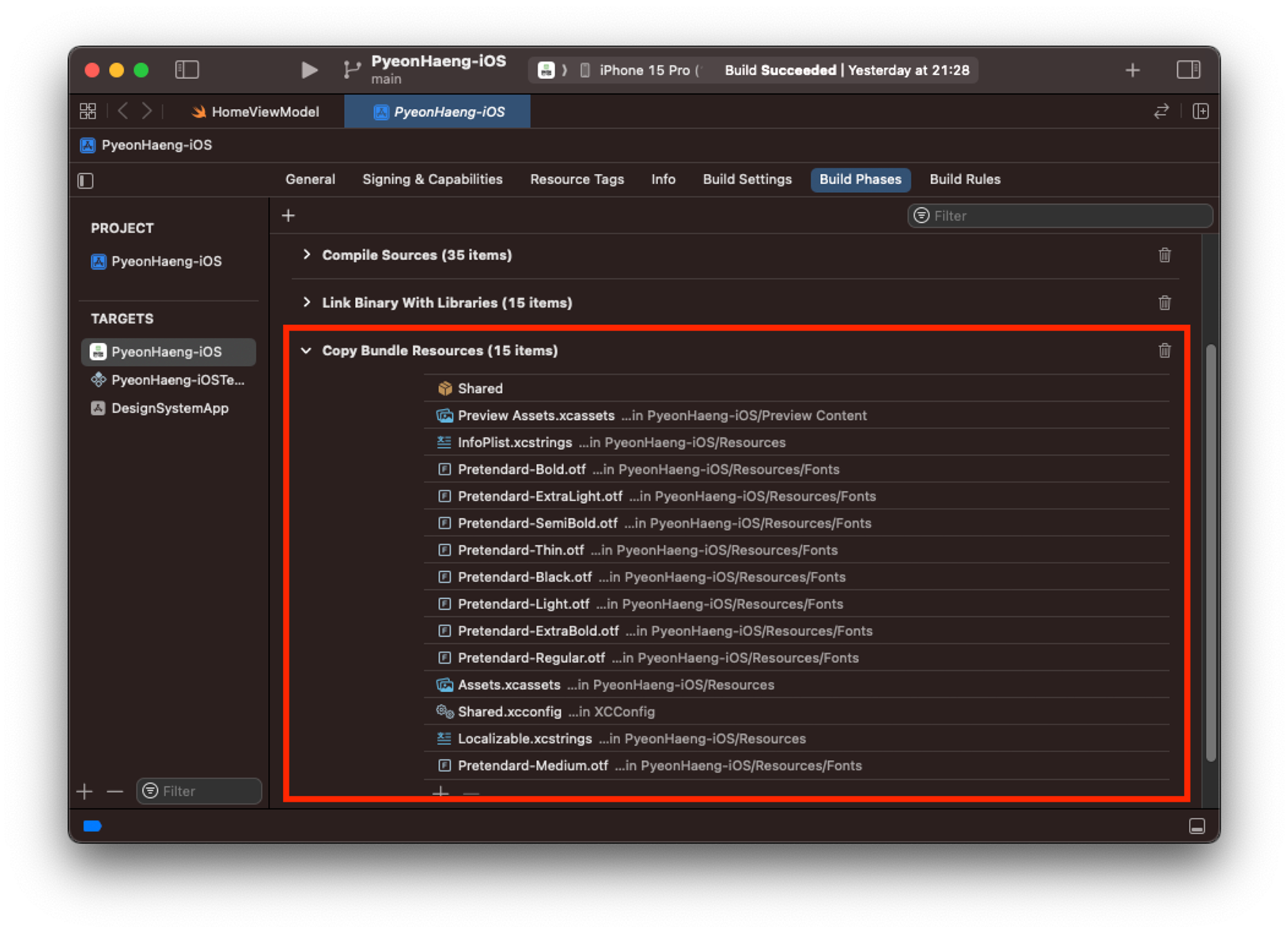Select the DesignSystemApp target
1288x933 pixels.
coord(169,408)
